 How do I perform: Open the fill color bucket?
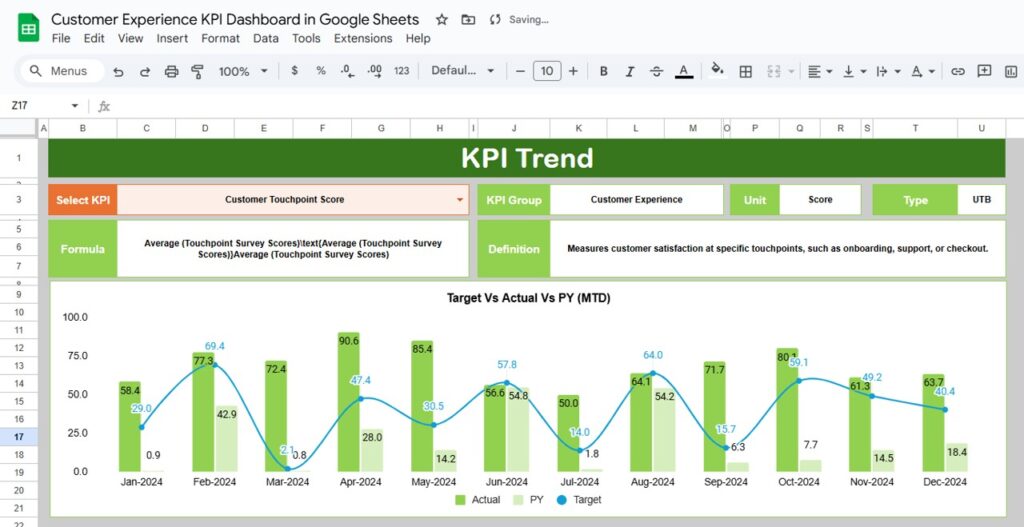pos(717,70)
